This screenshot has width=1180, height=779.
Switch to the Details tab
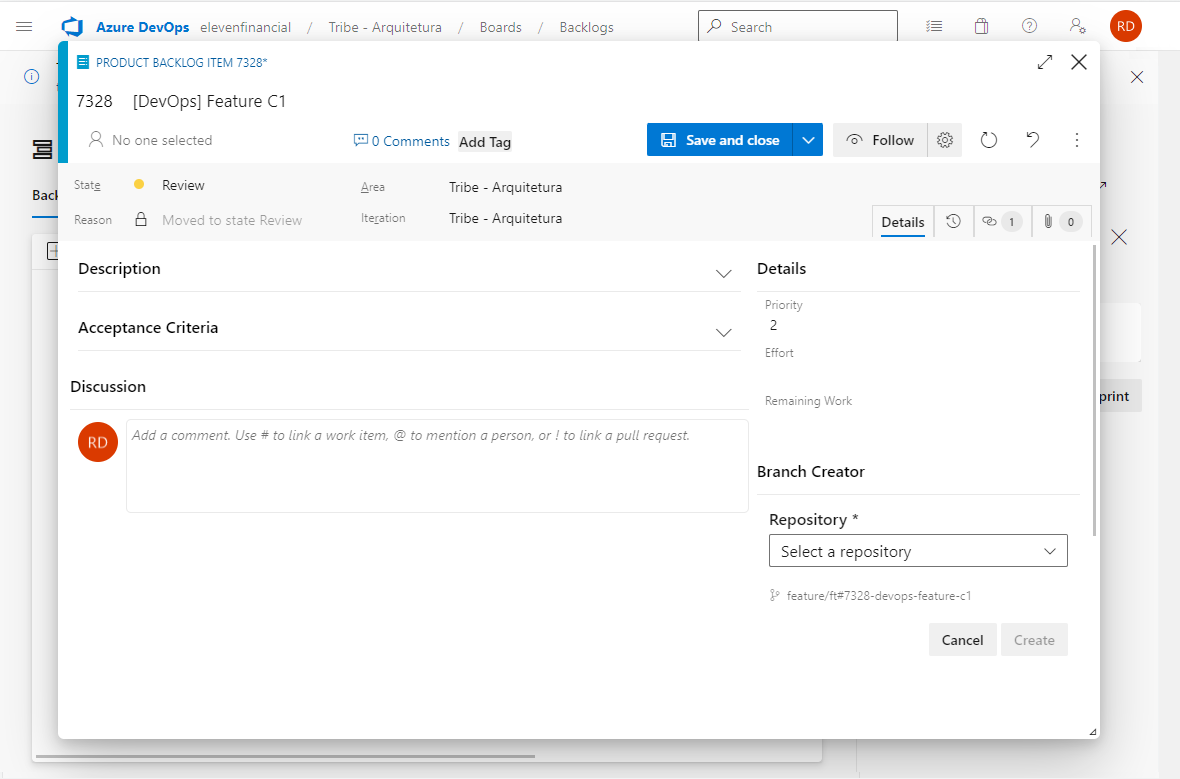pos(903,222)
